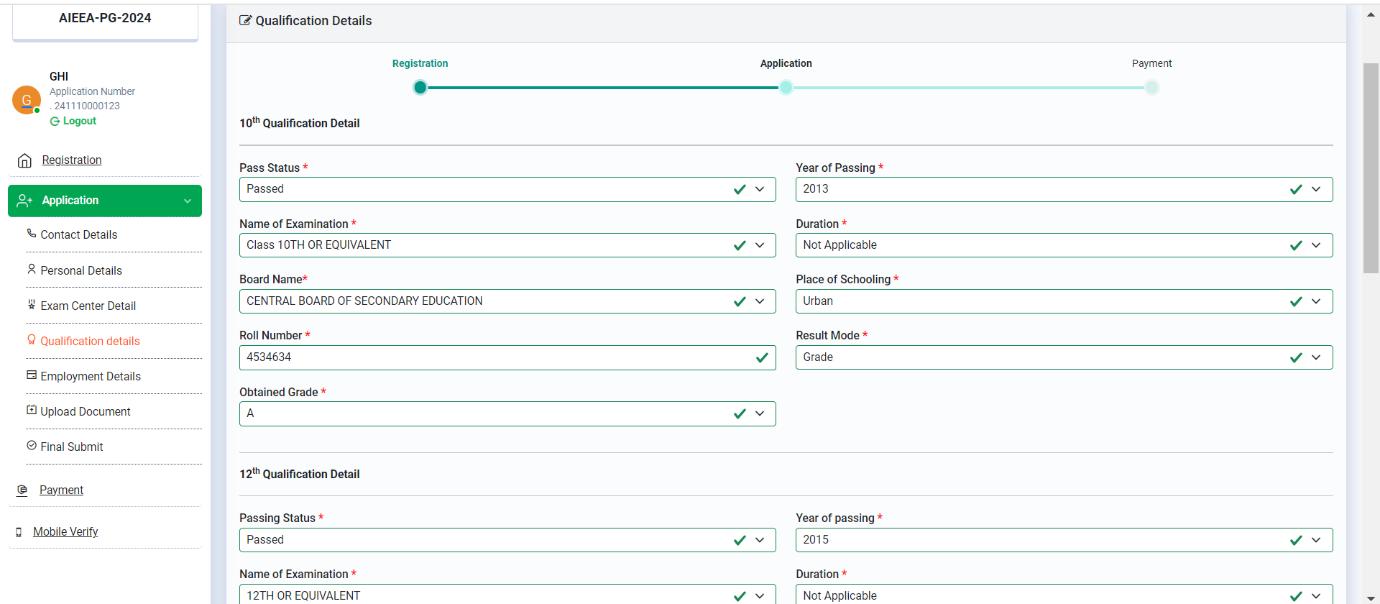Collapse the Application sidebar menu
1380x604 pixels.
pyautogui.click(x=186, y=201)
